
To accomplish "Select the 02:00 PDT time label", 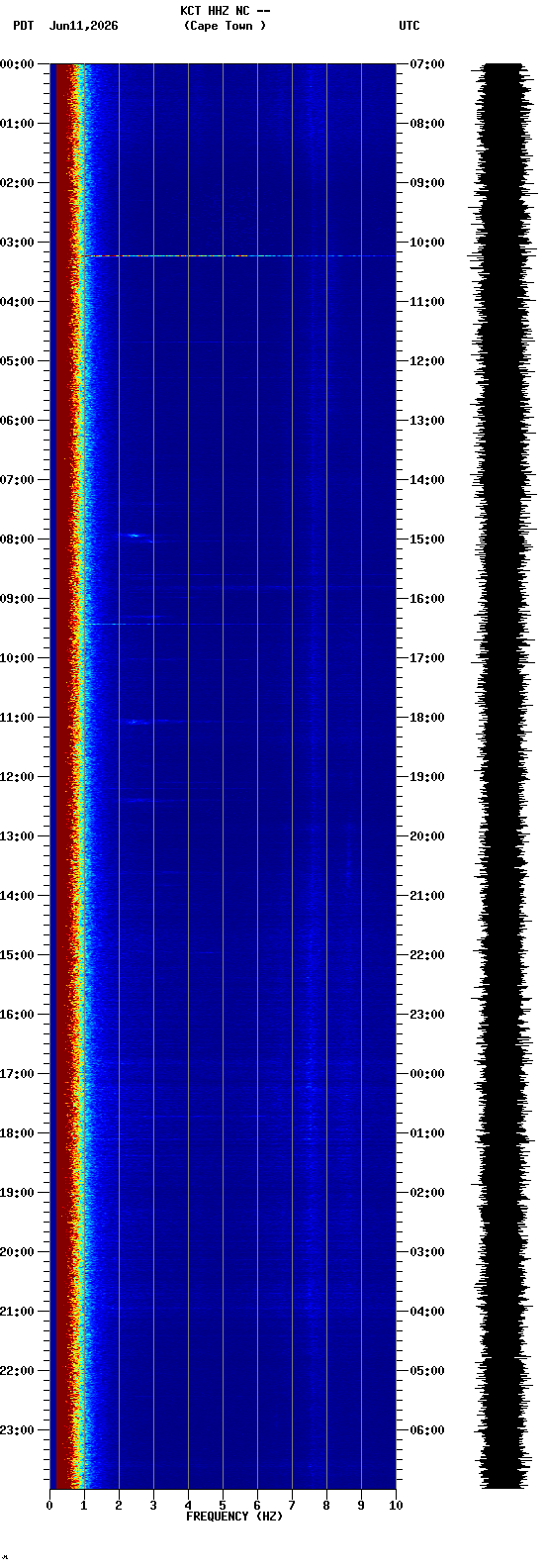I will click(17, 183).
